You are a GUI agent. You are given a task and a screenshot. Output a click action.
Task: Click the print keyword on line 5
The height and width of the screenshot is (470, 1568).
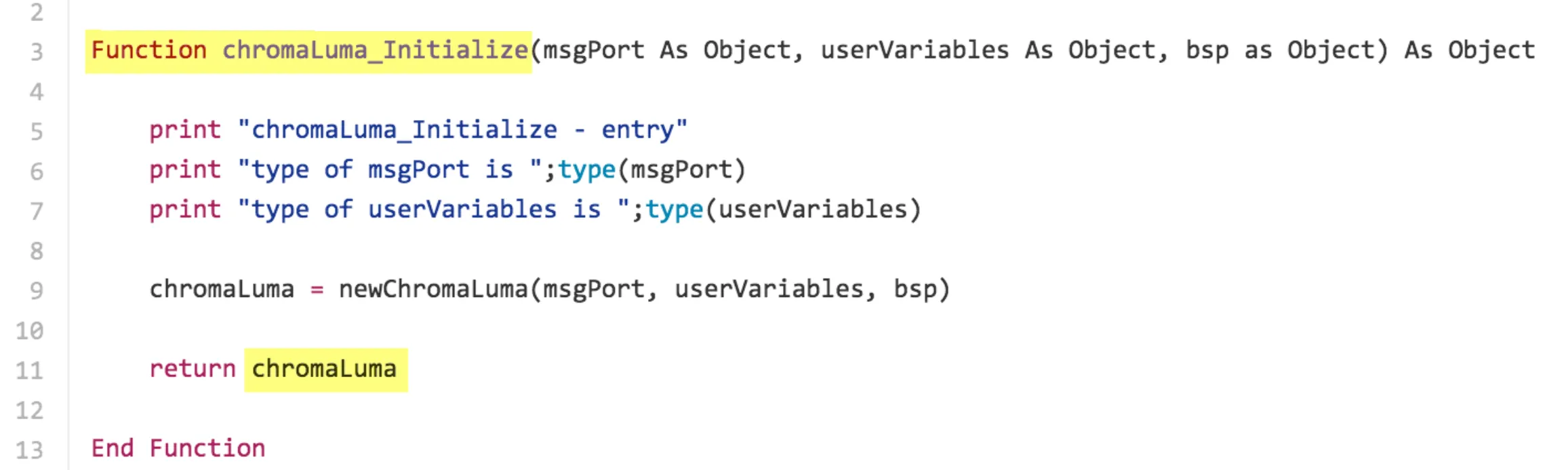pyautogui.click(x=185, y=130)
